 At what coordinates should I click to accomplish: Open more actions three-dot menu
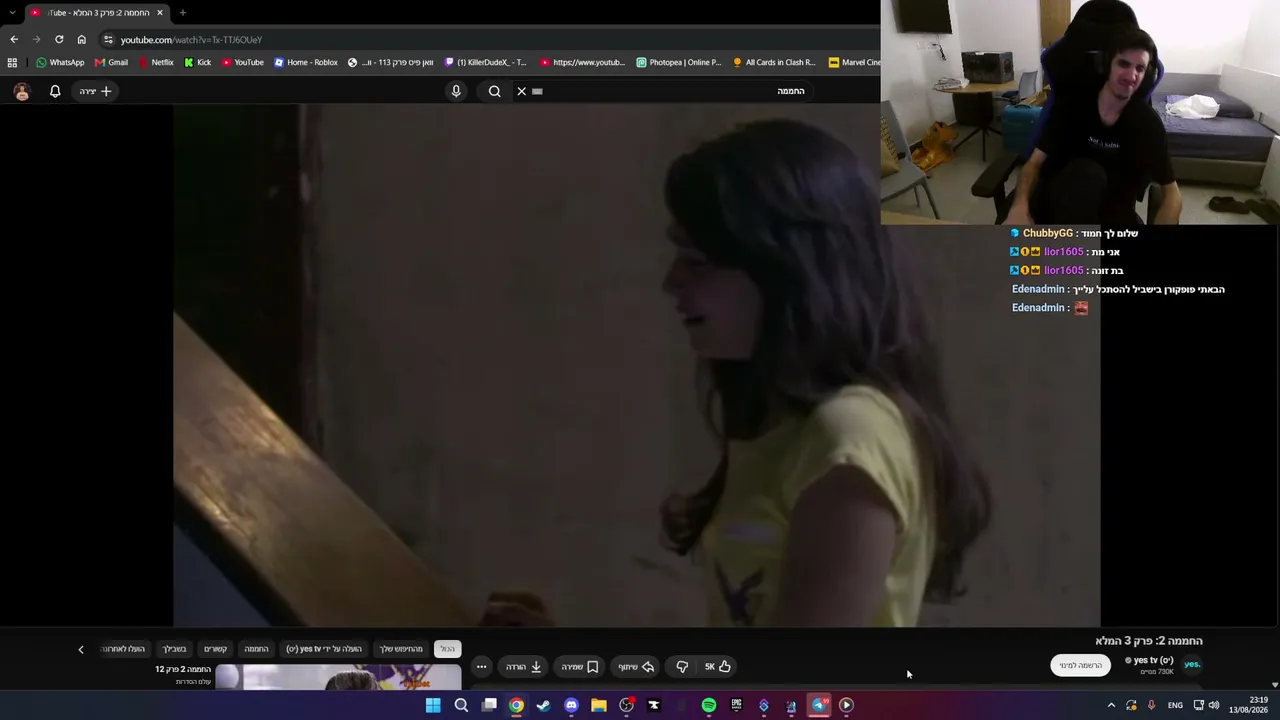pyautogui.click(x=481, y=667)
